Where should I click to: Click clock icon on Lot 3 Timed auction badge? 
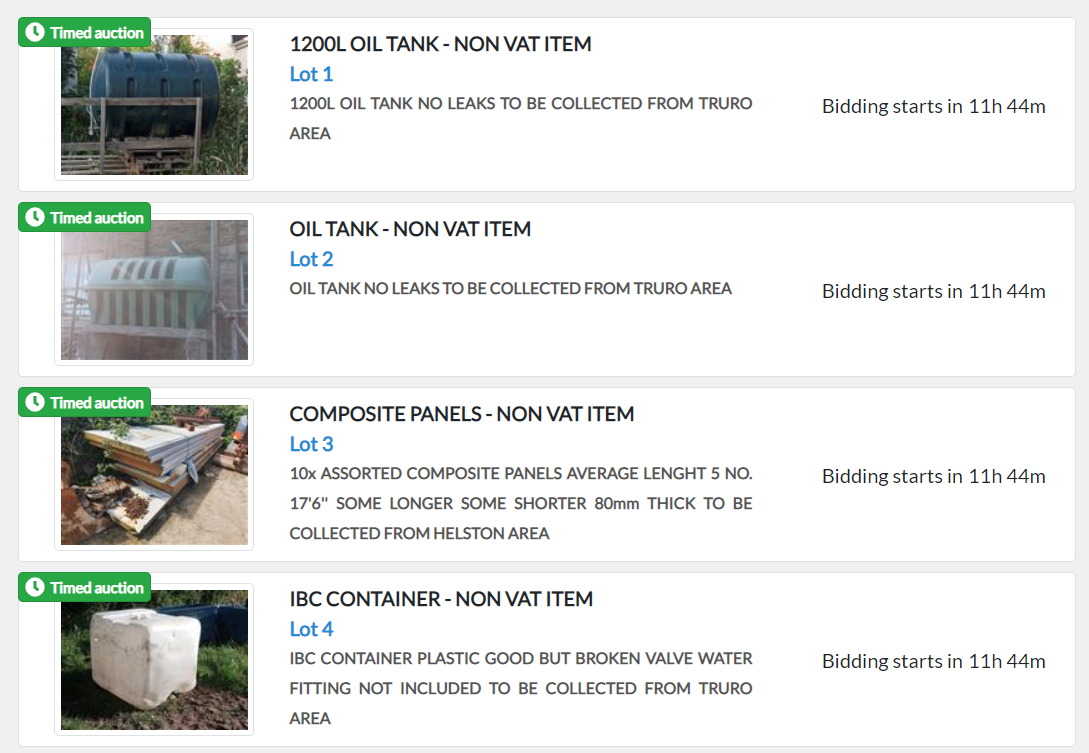pyautogui.click(x=35, y=402)
